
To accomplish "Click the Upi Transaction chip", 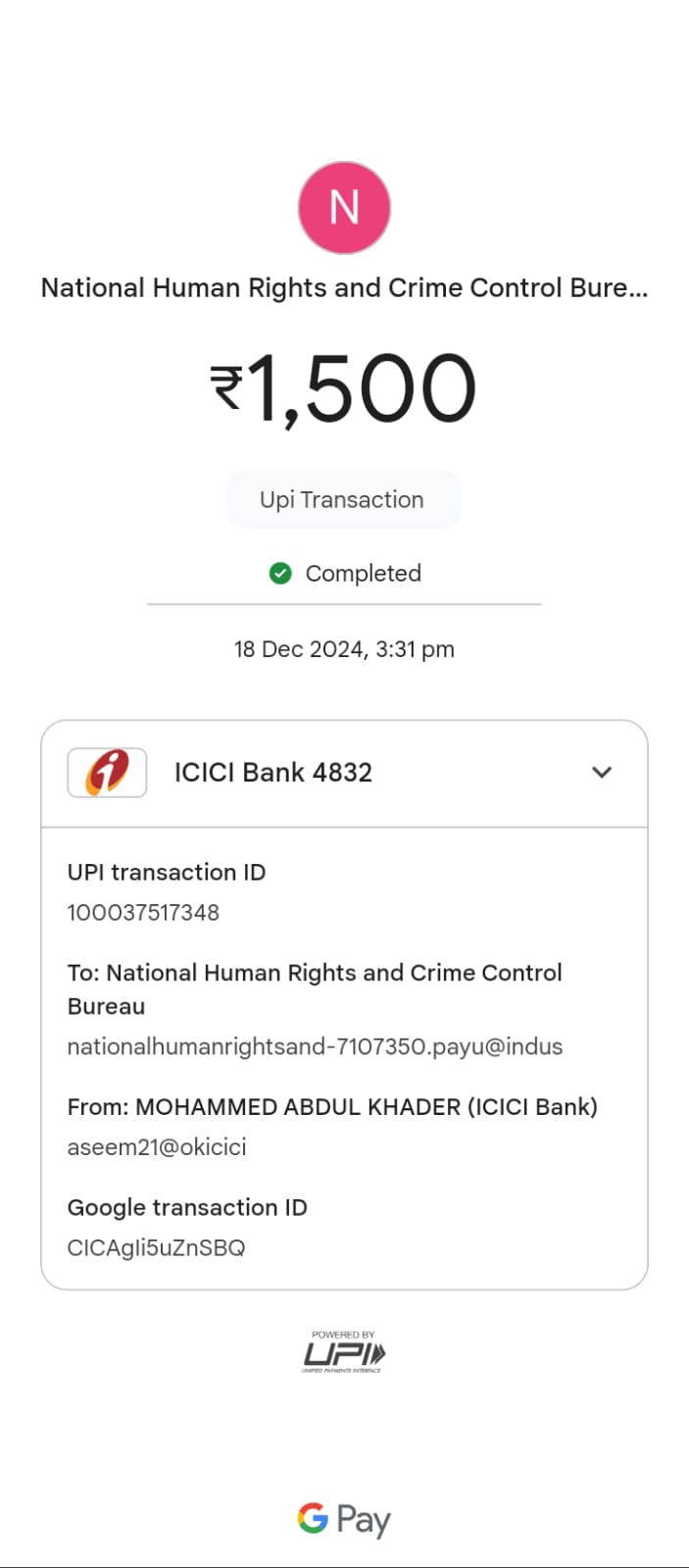I will [343, 500].
